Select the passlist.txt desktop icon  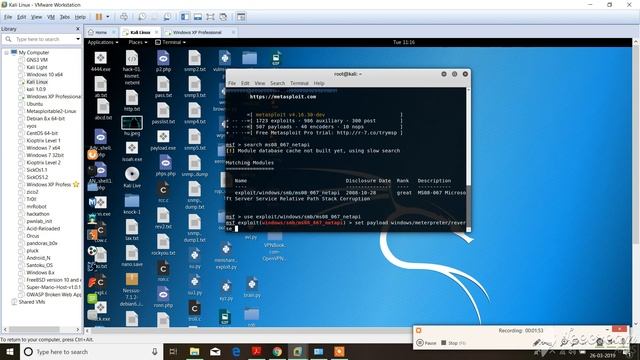[x=163, y=114]
